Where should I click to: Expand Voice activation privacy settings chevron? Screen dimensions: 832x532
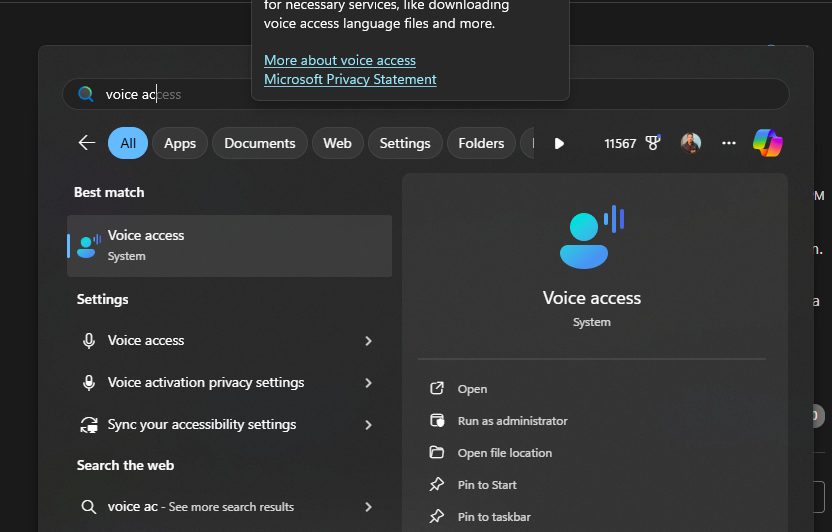tap(368, 383)
